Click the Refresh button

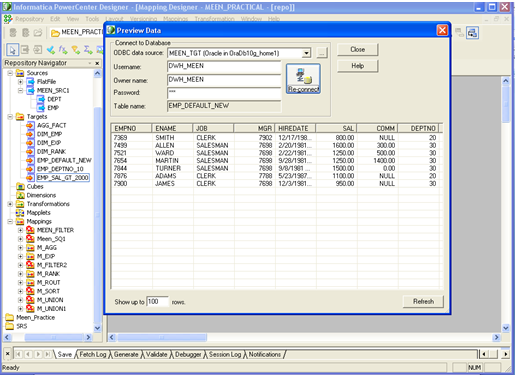click(x=423, y=301)
